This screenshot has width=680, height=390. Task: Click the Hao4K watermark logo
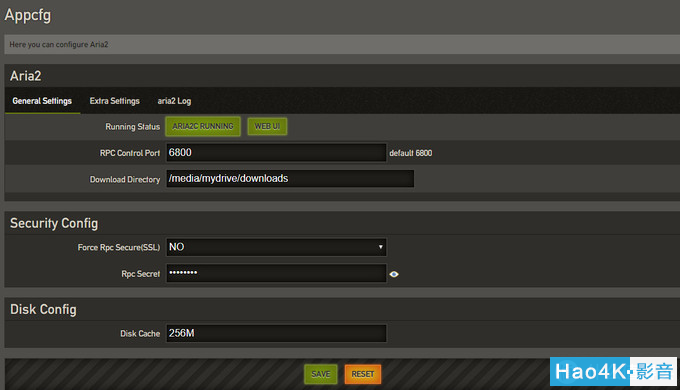point(613,371)
